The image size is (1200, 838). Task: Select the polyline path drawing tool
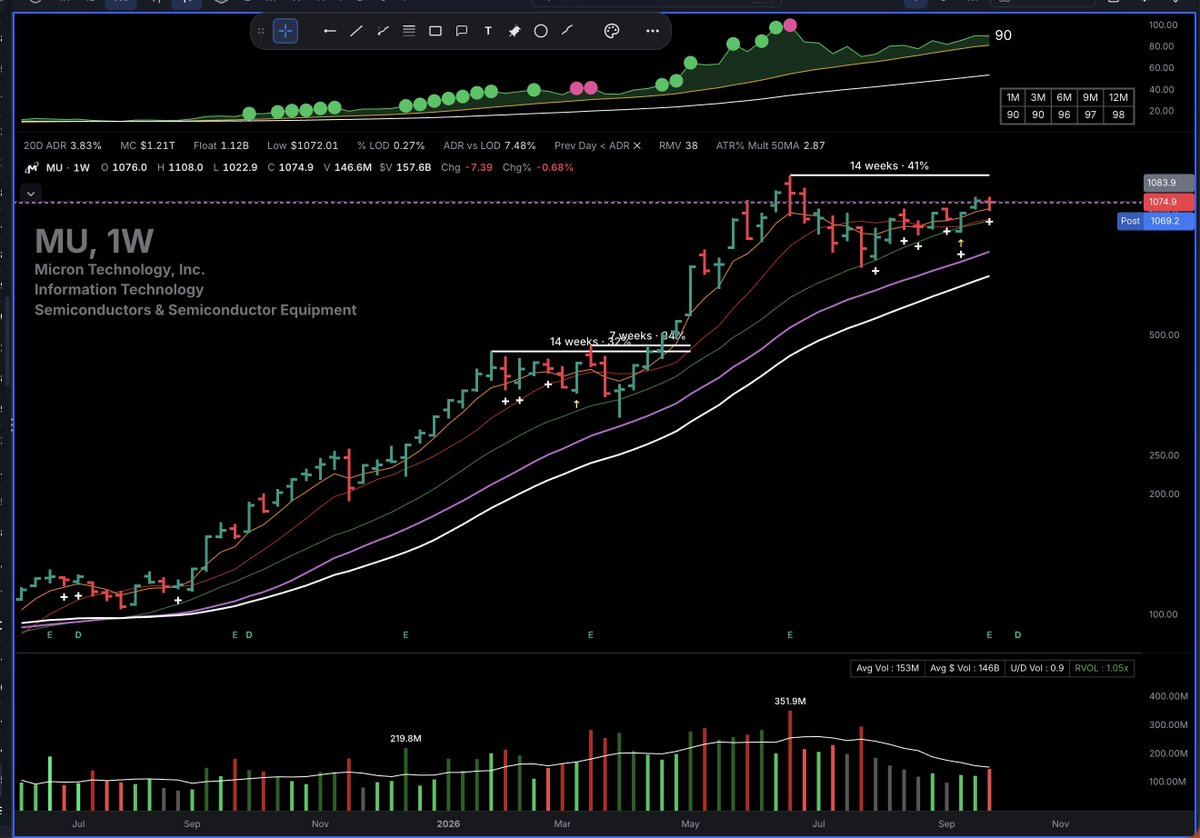(x=382, y=31)
